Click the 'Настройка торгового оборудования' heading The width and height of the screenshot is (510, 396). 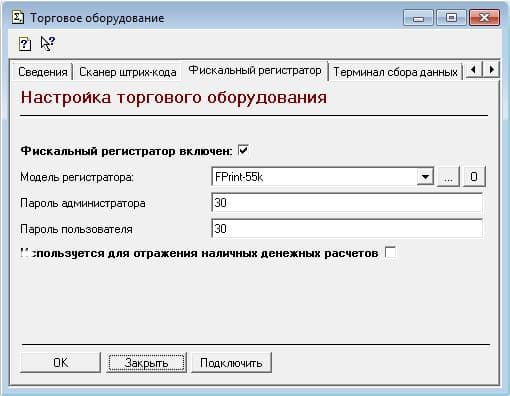(x=174, y=98)
